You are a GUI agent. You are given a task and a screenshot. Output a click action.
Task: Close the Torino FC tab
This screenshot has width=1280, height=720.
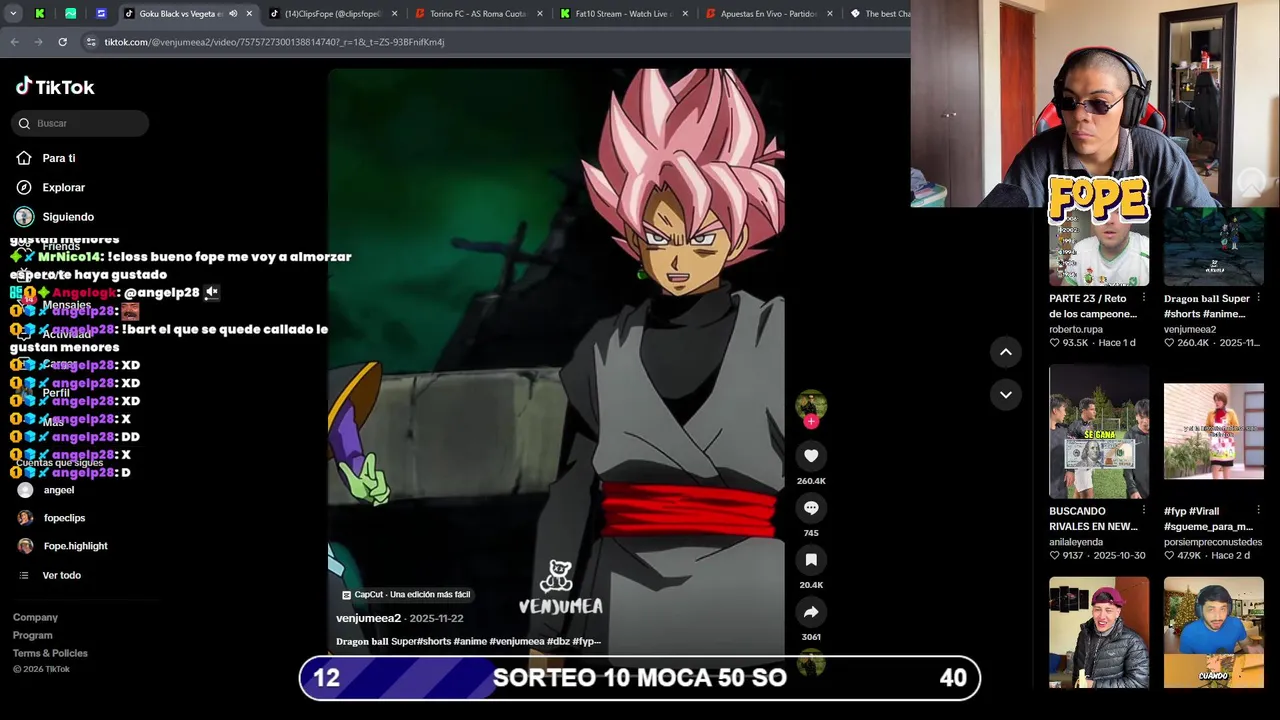tap(540, 14)
